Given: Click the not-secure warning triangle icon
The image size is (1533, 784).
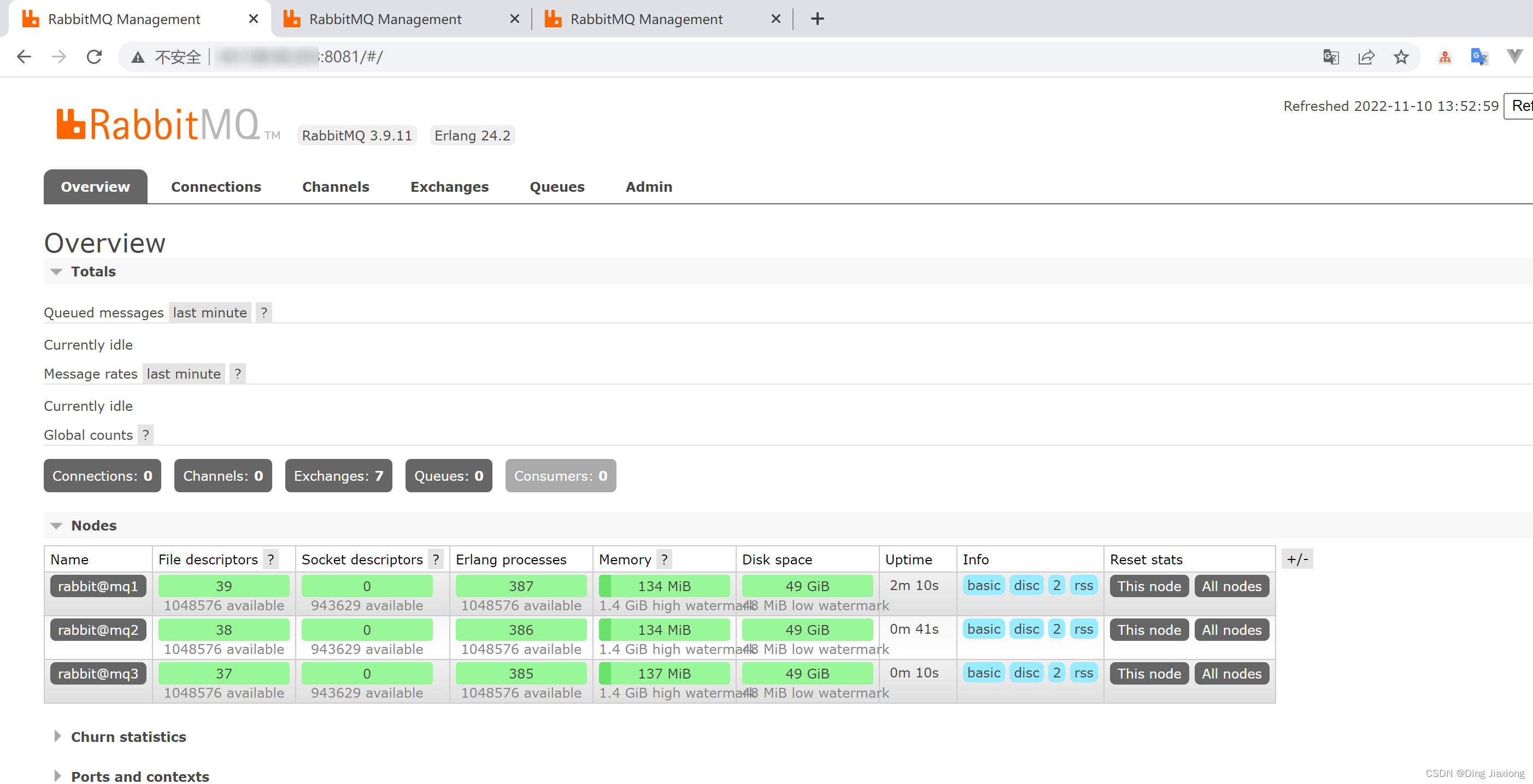Looking at the screenshot, I should [138, 57].
